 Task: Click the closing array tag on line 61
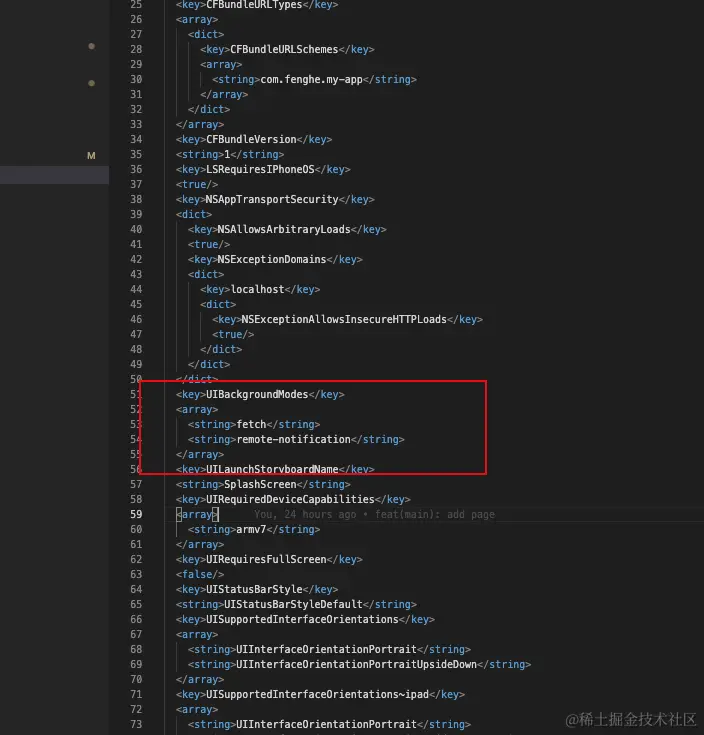pyautogui.click(x=200, y=544)
